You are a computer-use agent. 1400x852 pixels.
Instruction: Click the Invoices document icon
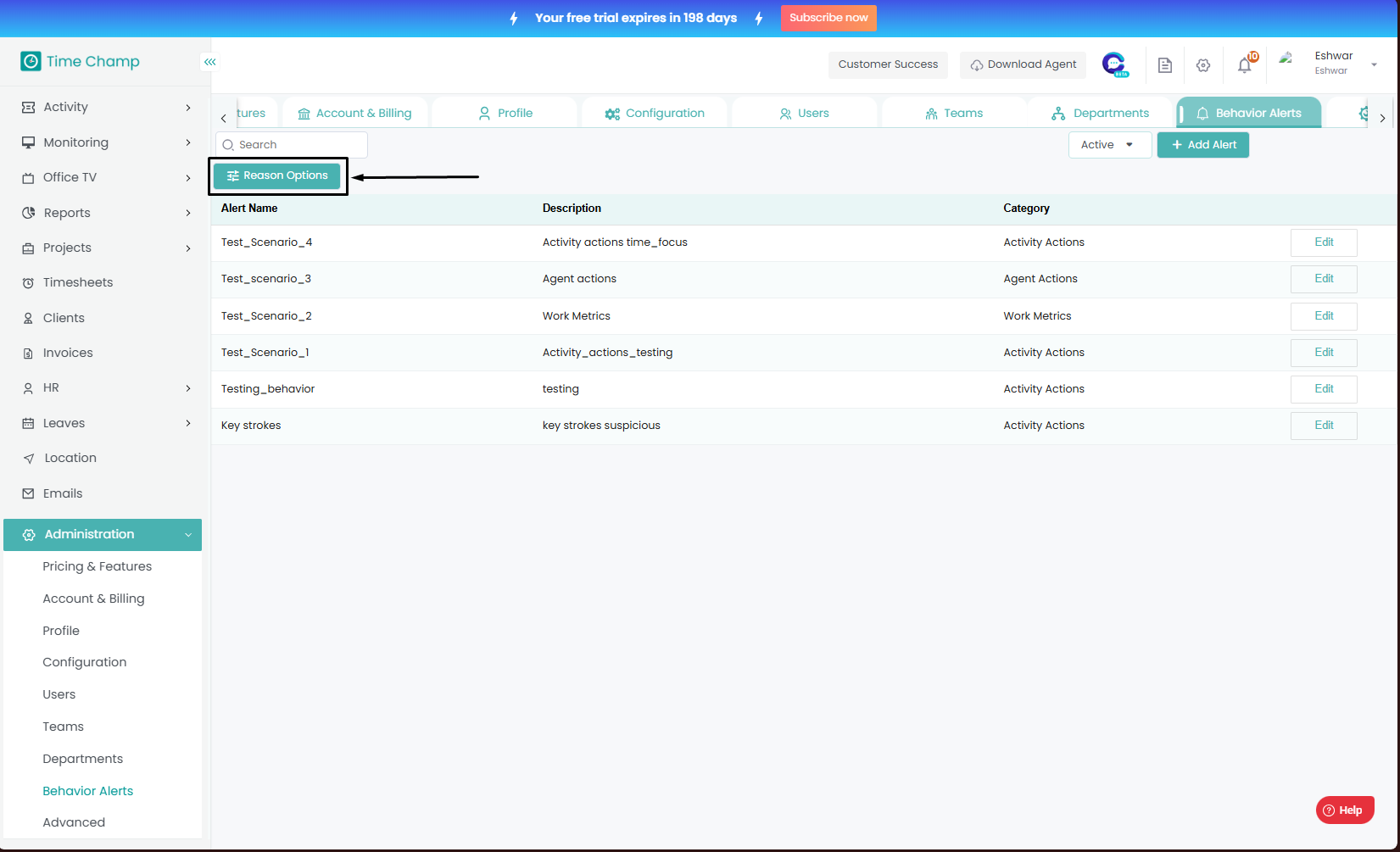28,353
